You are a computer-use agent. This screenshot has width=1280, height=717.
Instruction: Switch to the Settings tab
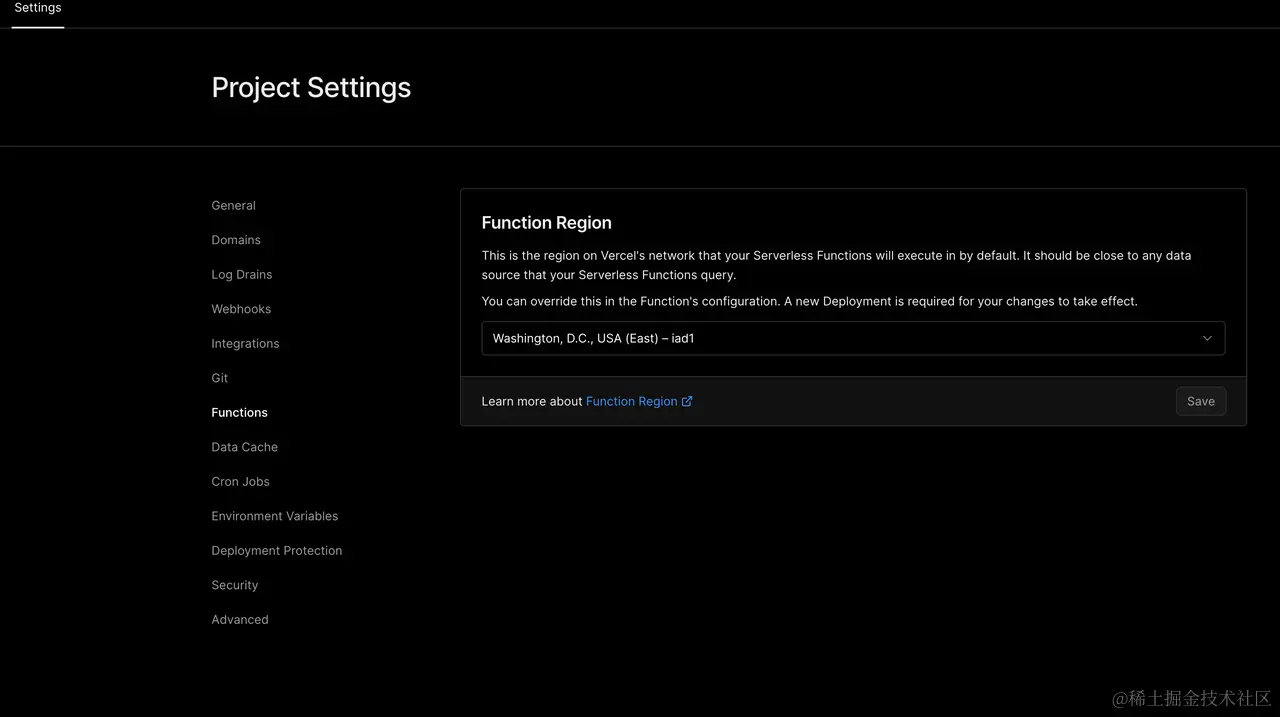pos(38,8)
